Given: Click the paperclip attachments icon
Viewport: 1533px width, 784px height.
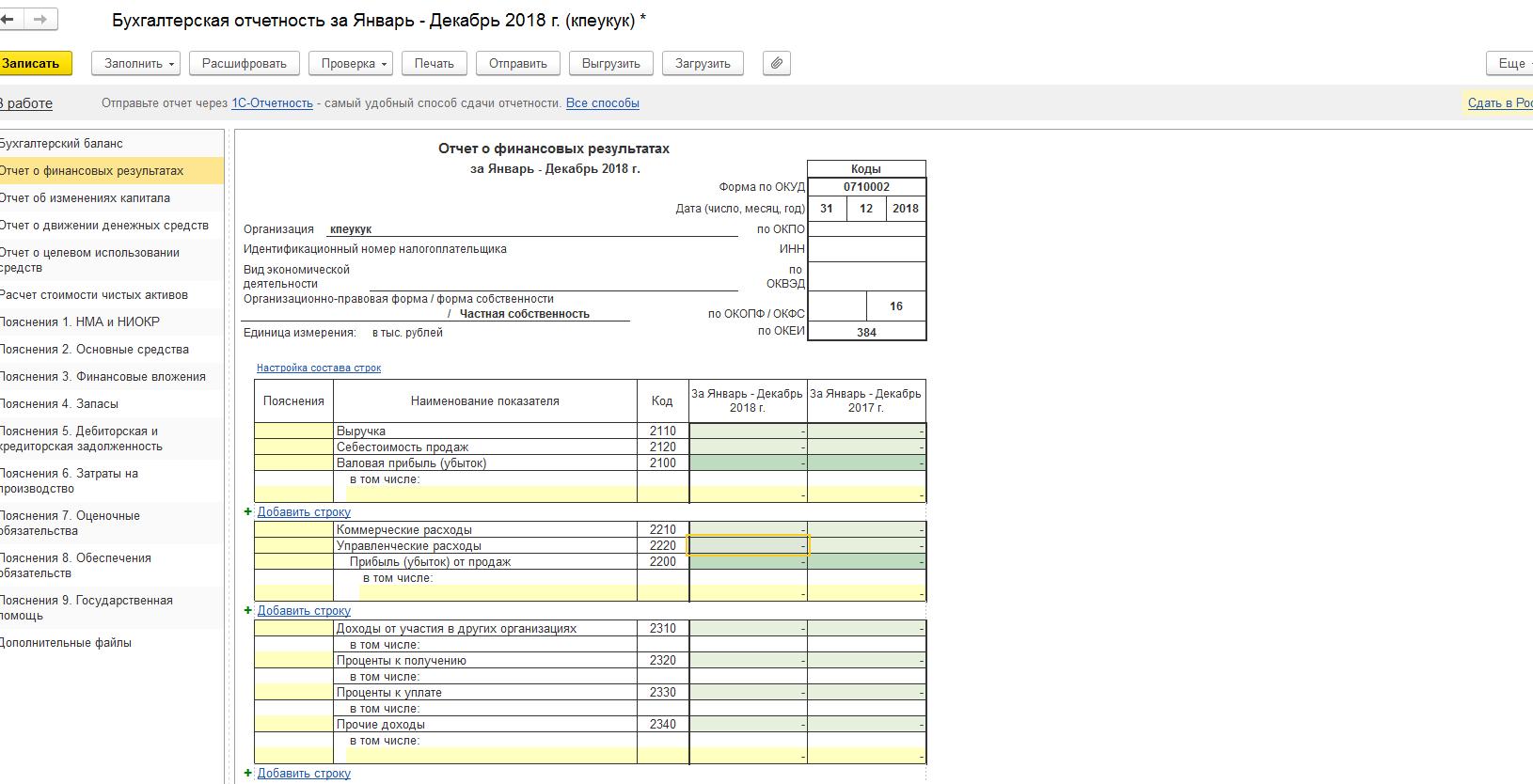Looking at the screenshot, I should (776, 63).
